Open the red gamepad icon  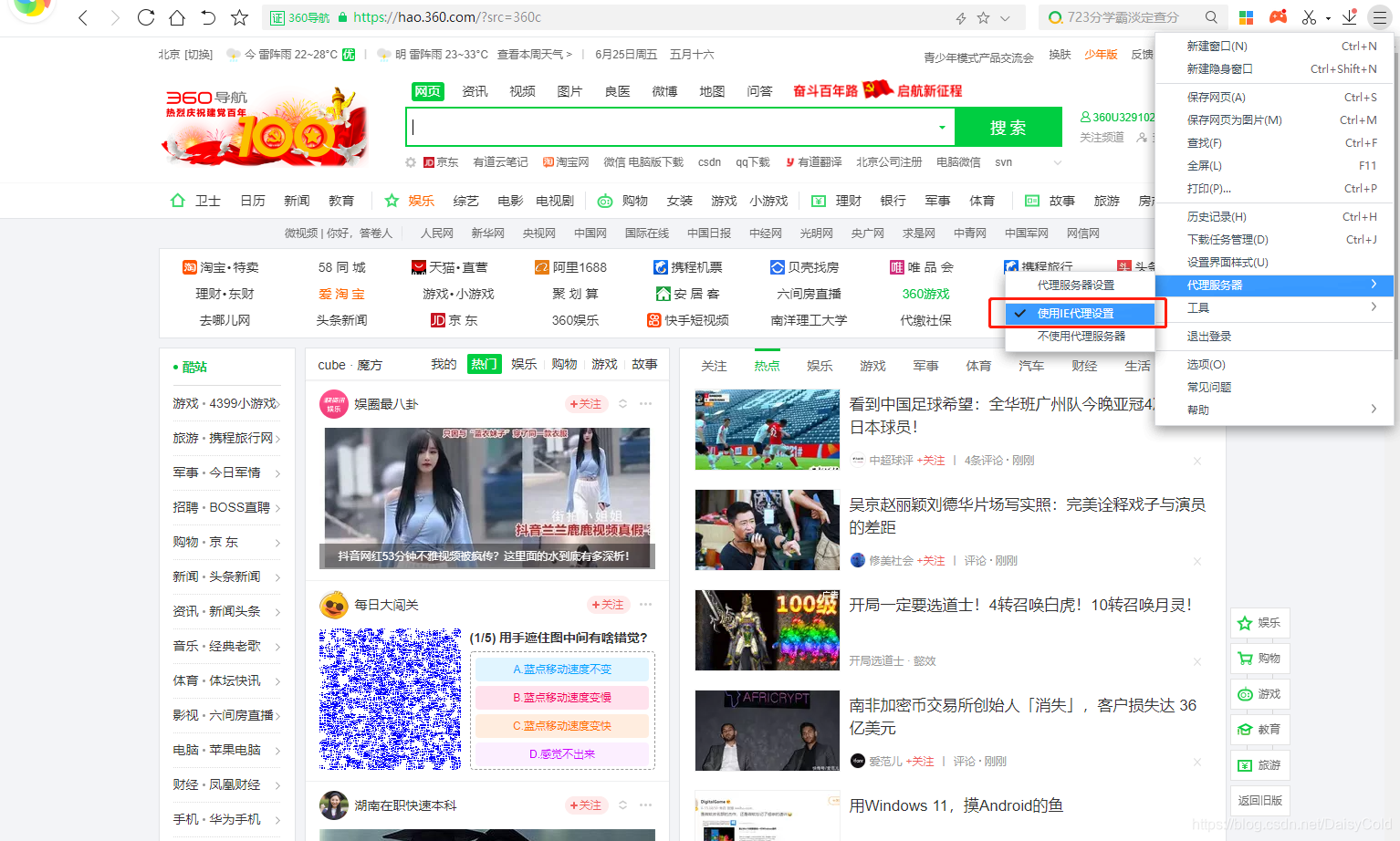(x=1278, y=17)
